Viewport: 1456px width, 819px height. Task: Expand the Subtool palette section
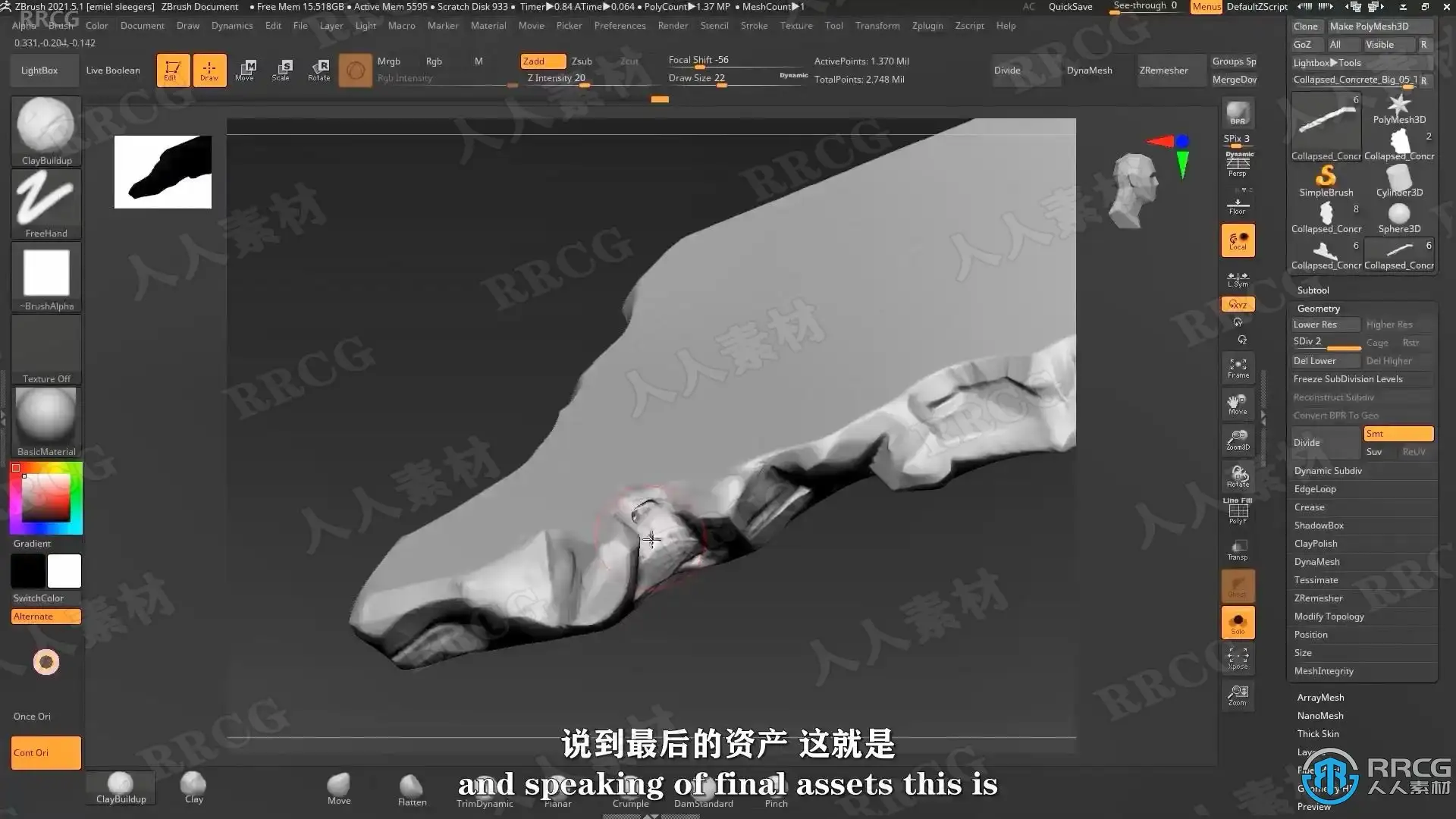click(1313, 290)
